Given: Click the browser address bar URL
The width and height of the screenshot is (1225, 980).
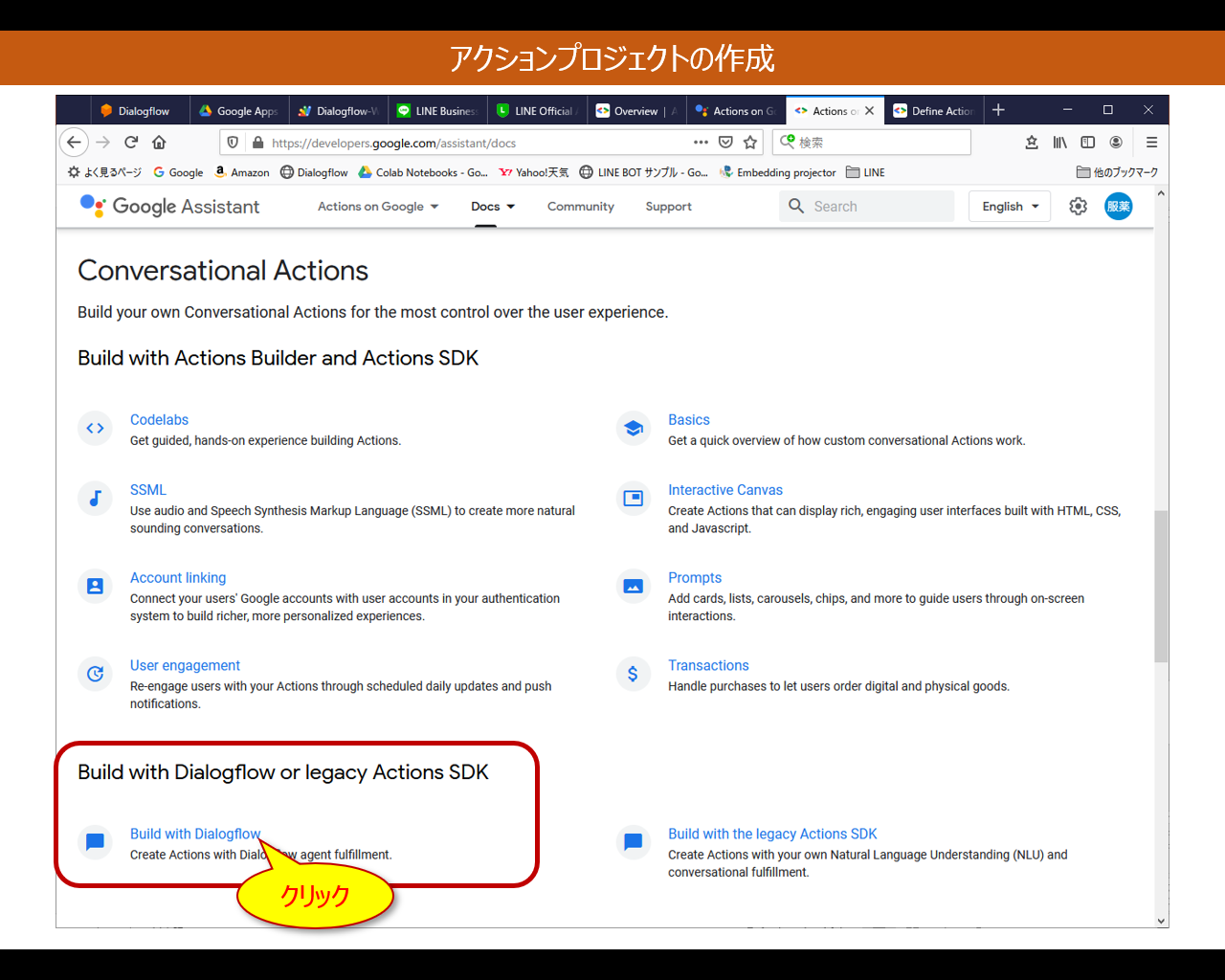Looking at the screenshot, I should coord(393,143).
